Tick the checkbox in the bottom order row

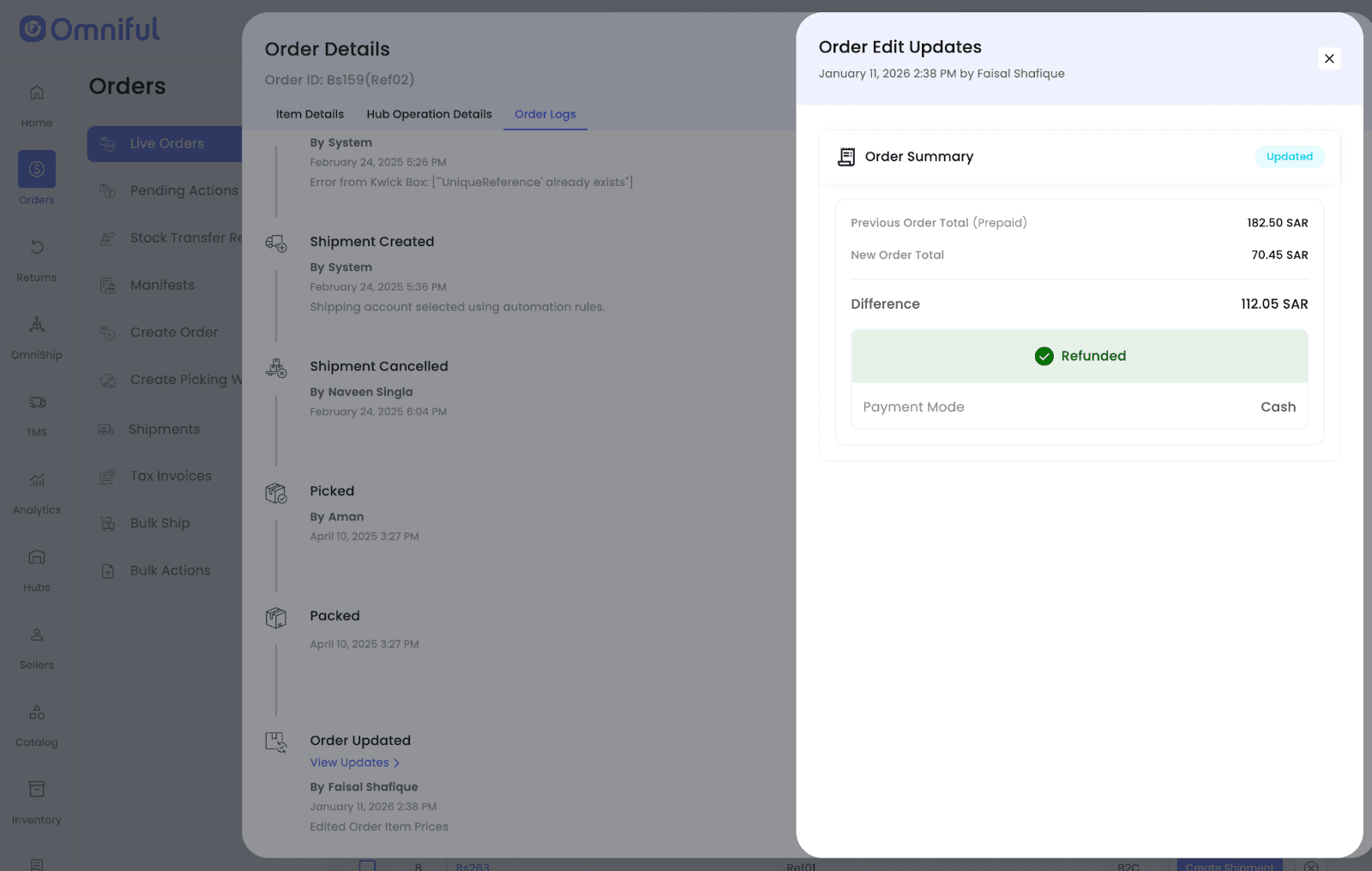[367, 865]
